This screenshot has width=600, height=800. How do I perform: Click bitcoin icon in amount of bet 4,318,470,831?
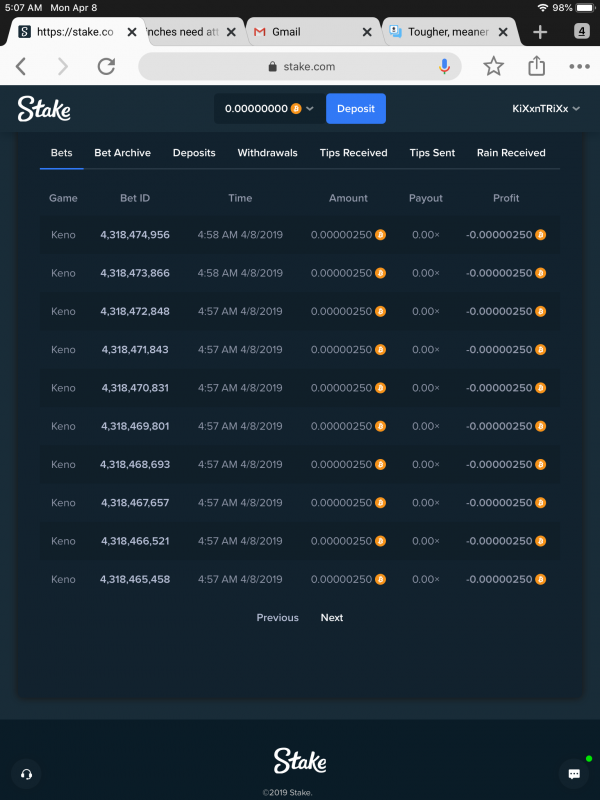(381, 388)
